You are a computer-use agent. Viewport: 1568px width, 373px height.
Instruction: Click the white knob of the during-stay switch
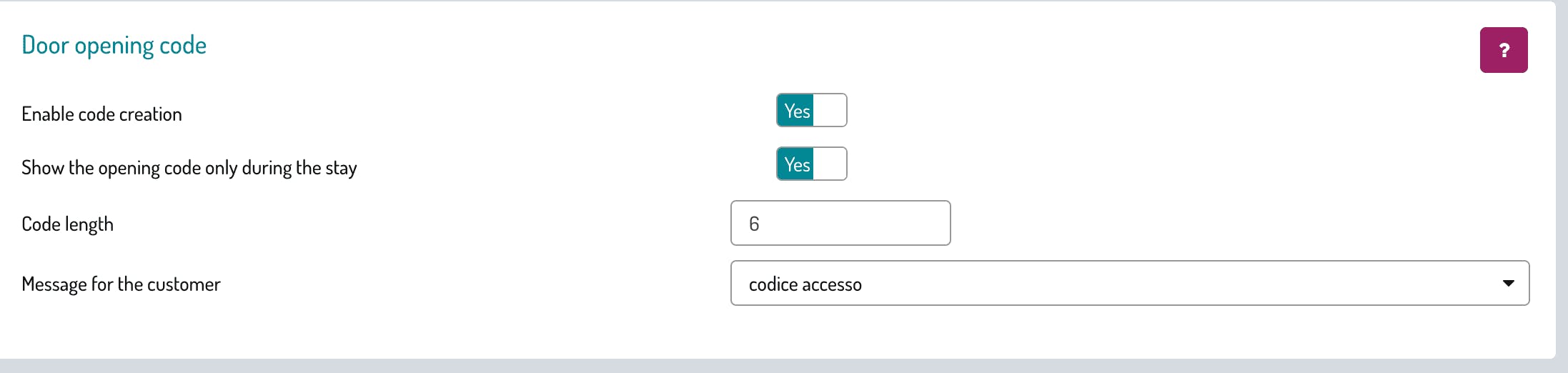[x=829, y=164]
